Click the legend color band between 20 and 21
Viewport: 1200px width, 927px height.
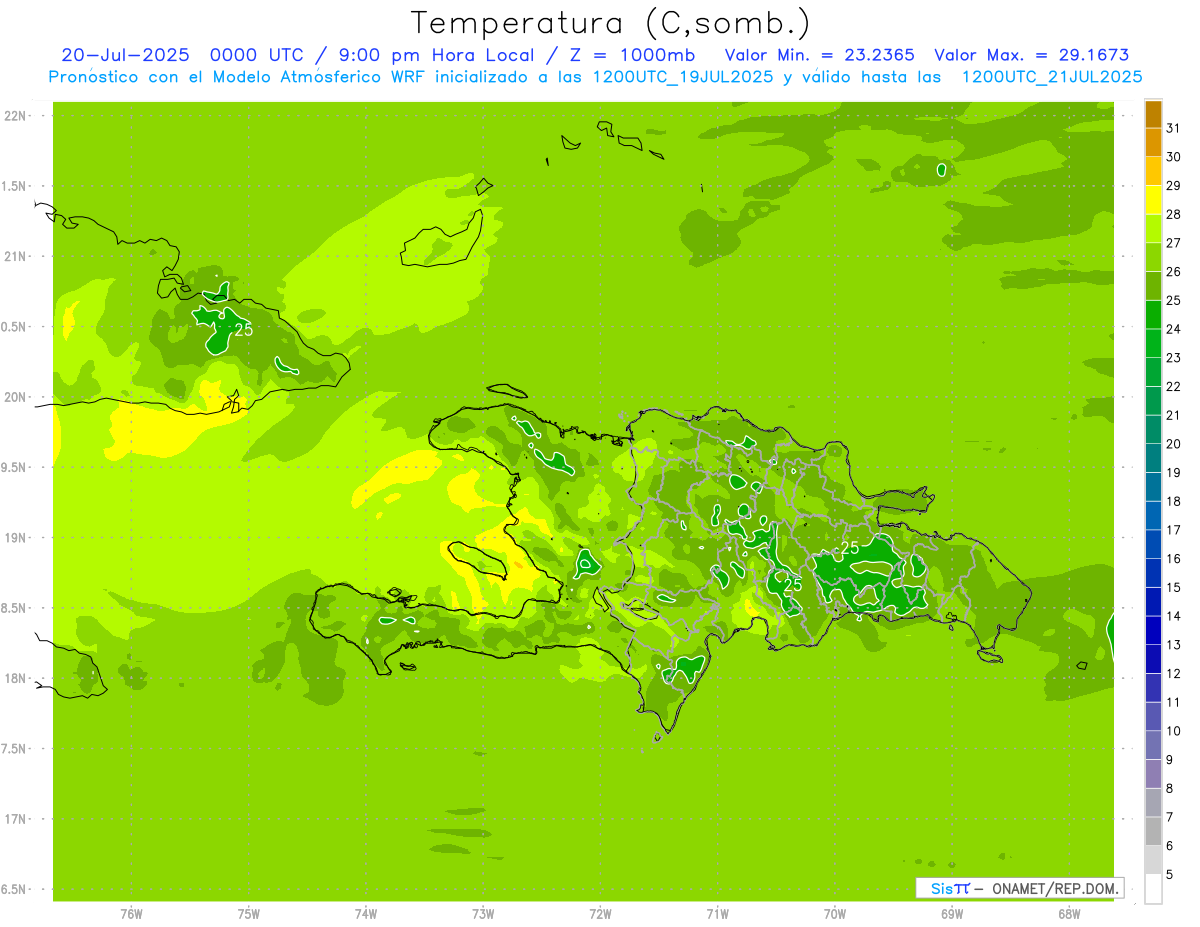[x=1153, y=430]
